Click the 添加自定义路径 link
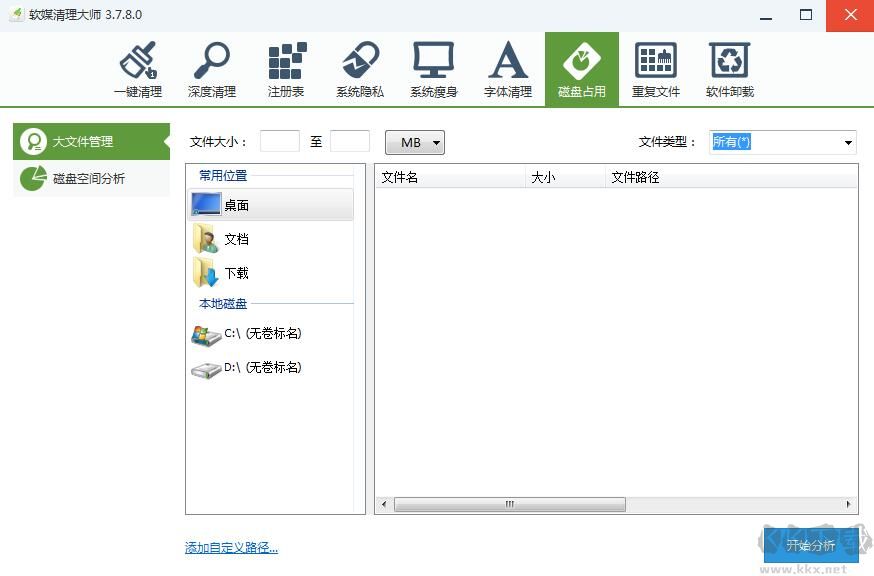This screenshot has height=576, width=874. pos(230,548)
